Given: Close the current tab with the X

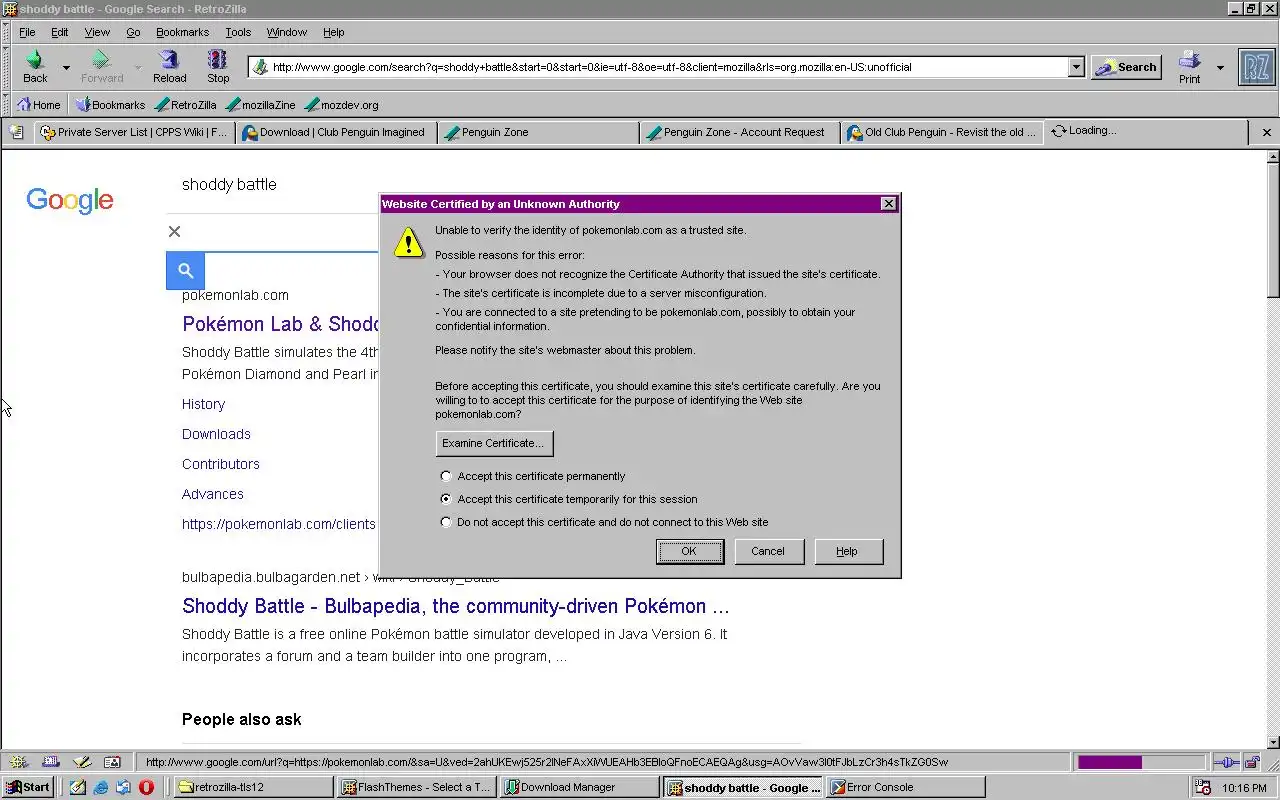Looking at the screenshot, I should (x=1266, y=132).
